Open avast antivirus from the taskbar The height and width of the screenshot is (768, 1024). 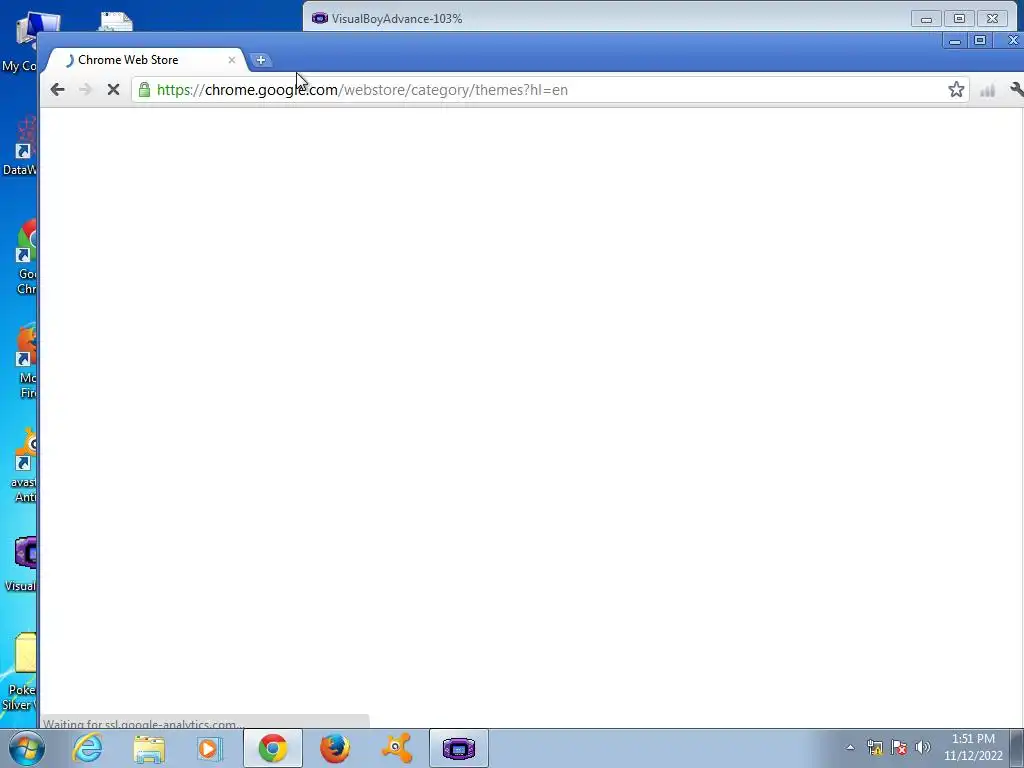[396, 748]
